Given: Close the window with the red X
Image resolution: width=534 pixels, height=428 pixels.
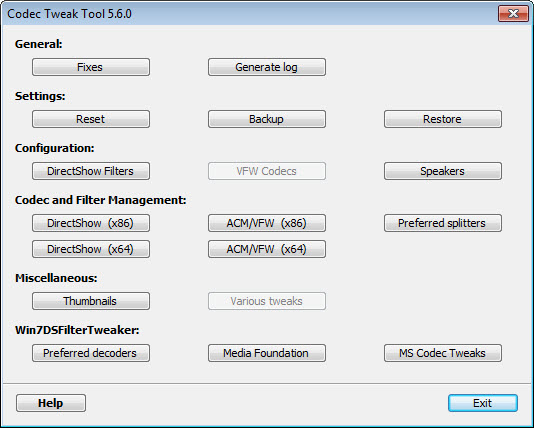Looking at the screenshot, I should [513, 14].
